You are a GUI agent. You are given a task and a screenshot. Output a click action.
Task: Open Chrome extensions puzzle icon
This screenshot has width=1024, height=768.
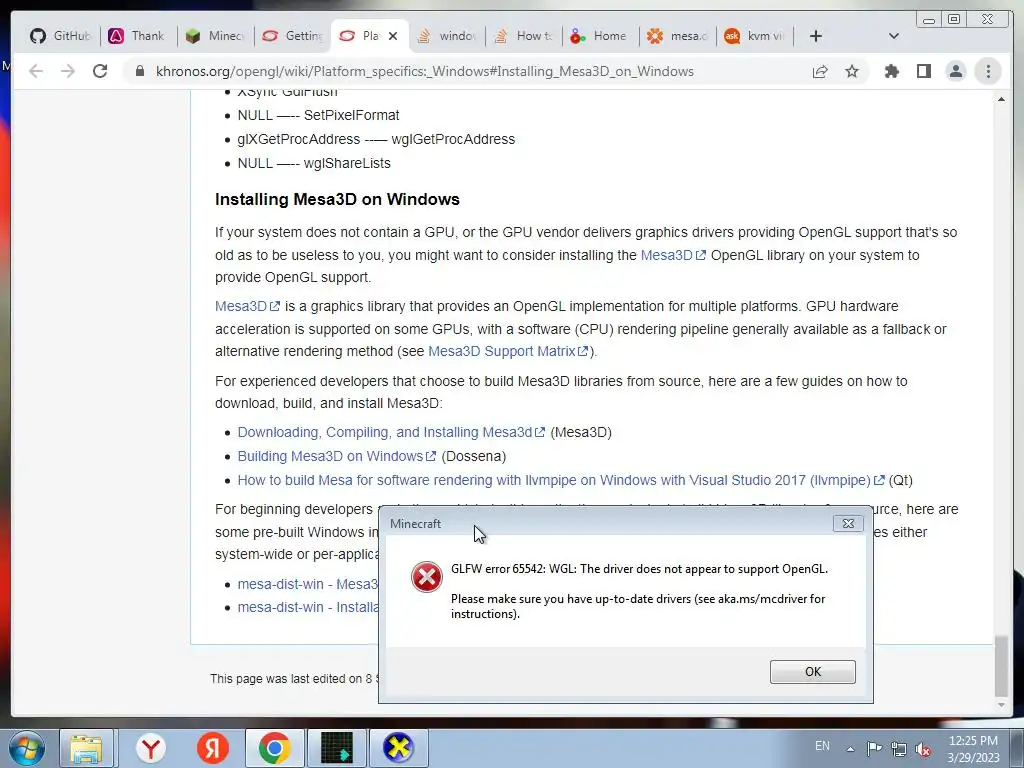(x=891, y=71)
